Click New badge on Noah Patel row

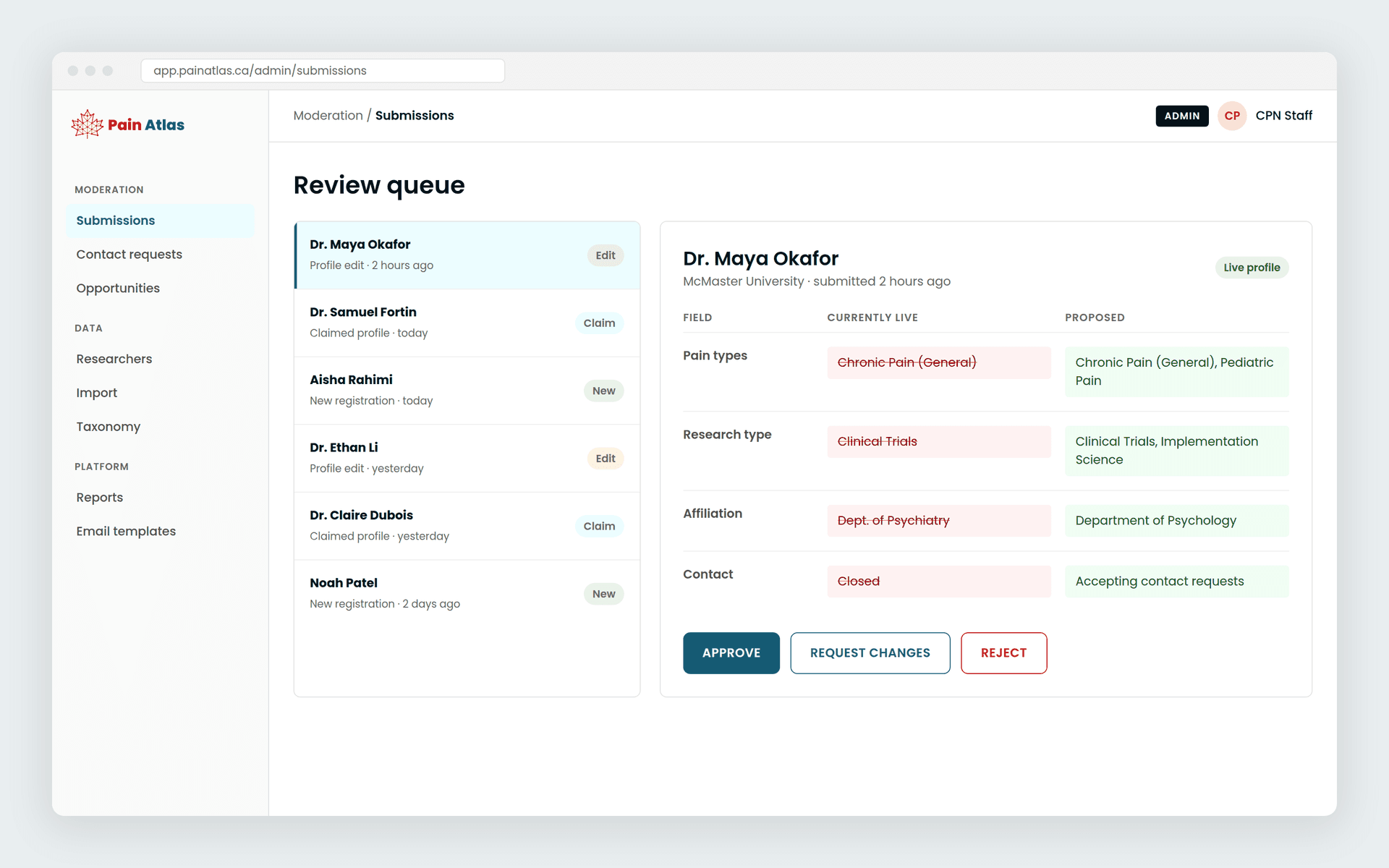click(603, 594)
